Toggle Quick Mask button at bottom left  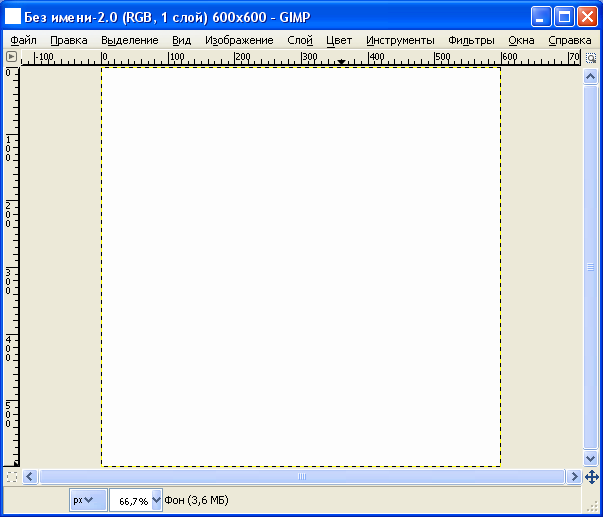point(12,477)
